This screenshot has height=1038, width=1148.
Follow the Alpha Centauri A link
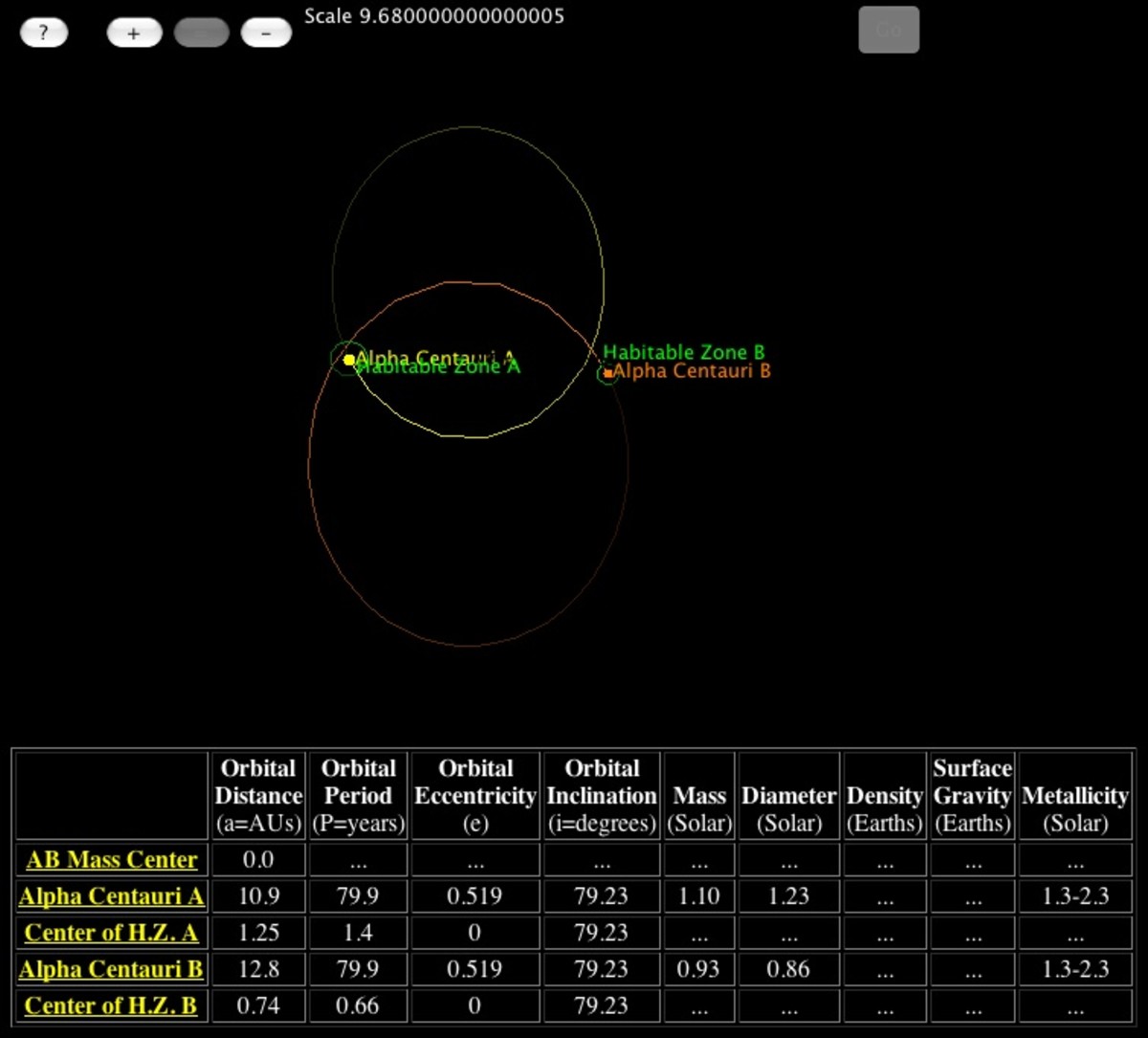point(111,896)
